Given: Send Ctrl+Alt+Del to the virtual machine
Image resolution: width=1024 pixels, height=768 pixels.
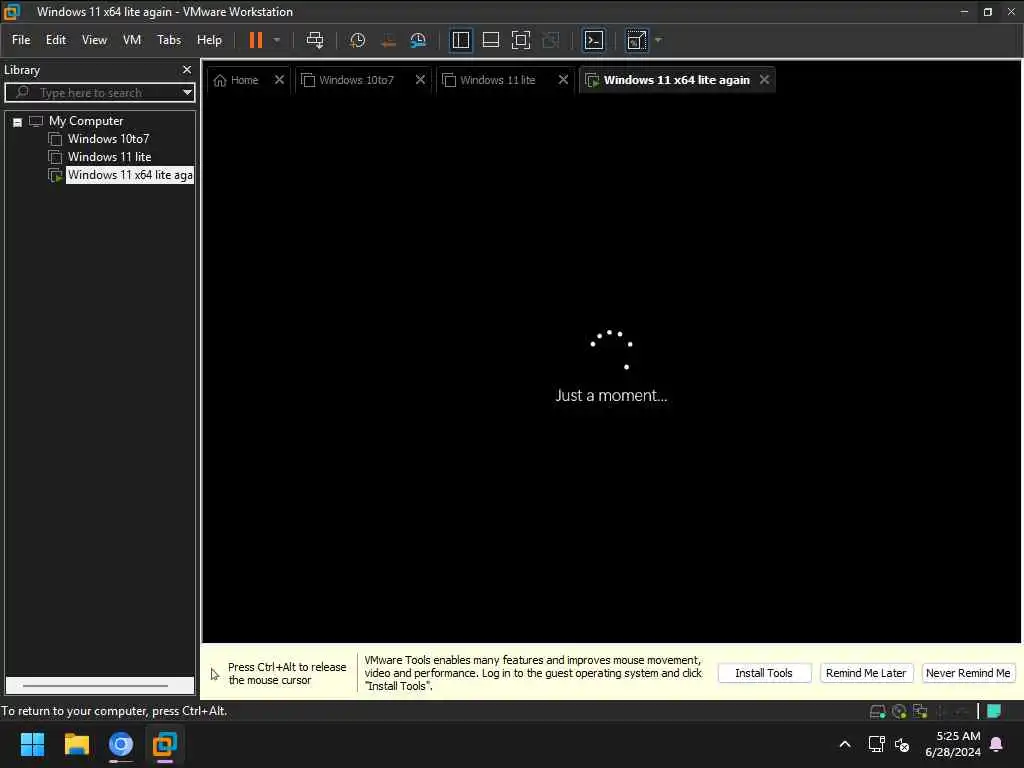Looking at the screenshot, I should click(x=315, y=40).
